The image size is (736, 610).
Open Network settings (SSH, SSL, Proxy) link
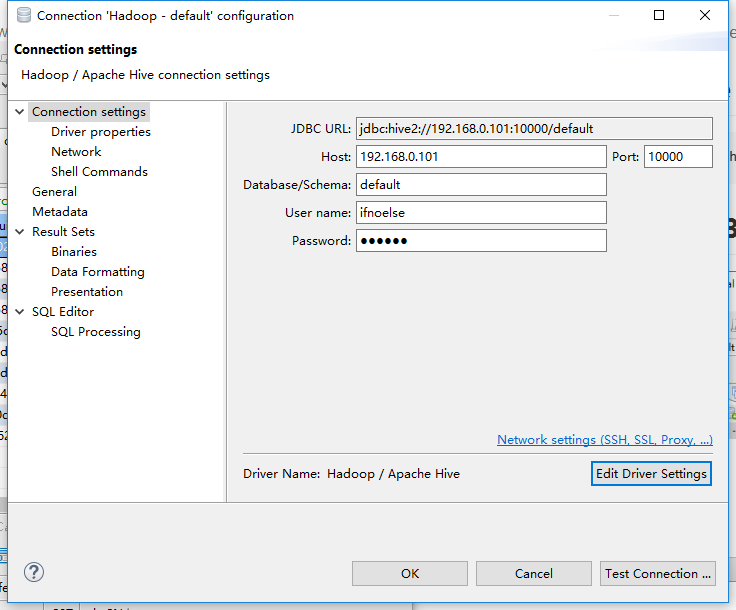[604, 440]
